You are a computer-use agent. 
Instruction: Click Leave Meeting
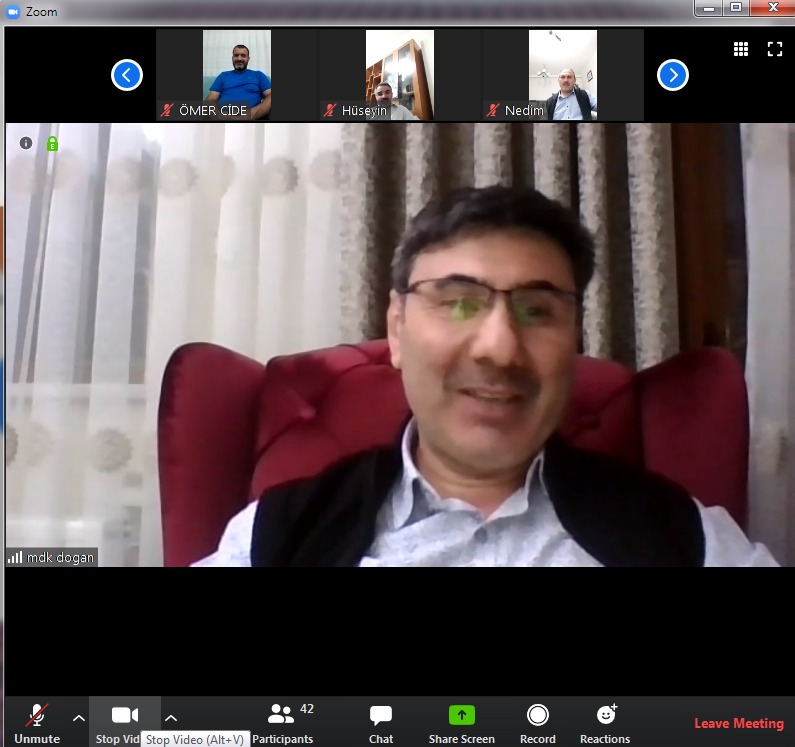[738, 723]
